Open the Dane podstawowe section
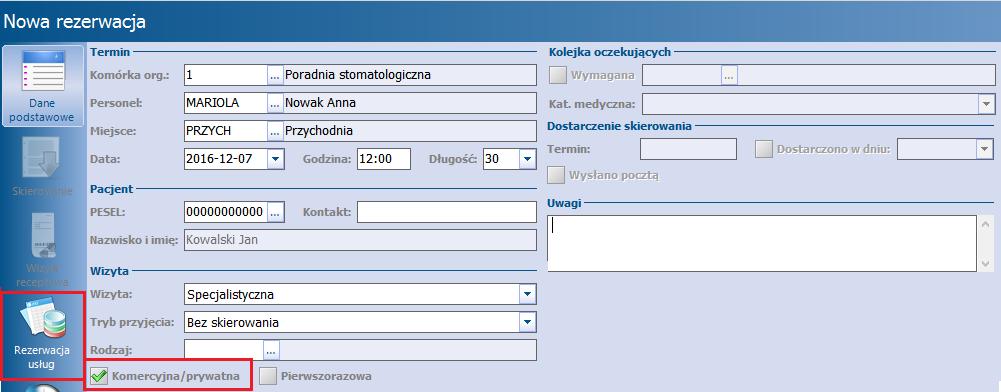Viewport: 1001px width, 392px height. click(x=43, y=86)
